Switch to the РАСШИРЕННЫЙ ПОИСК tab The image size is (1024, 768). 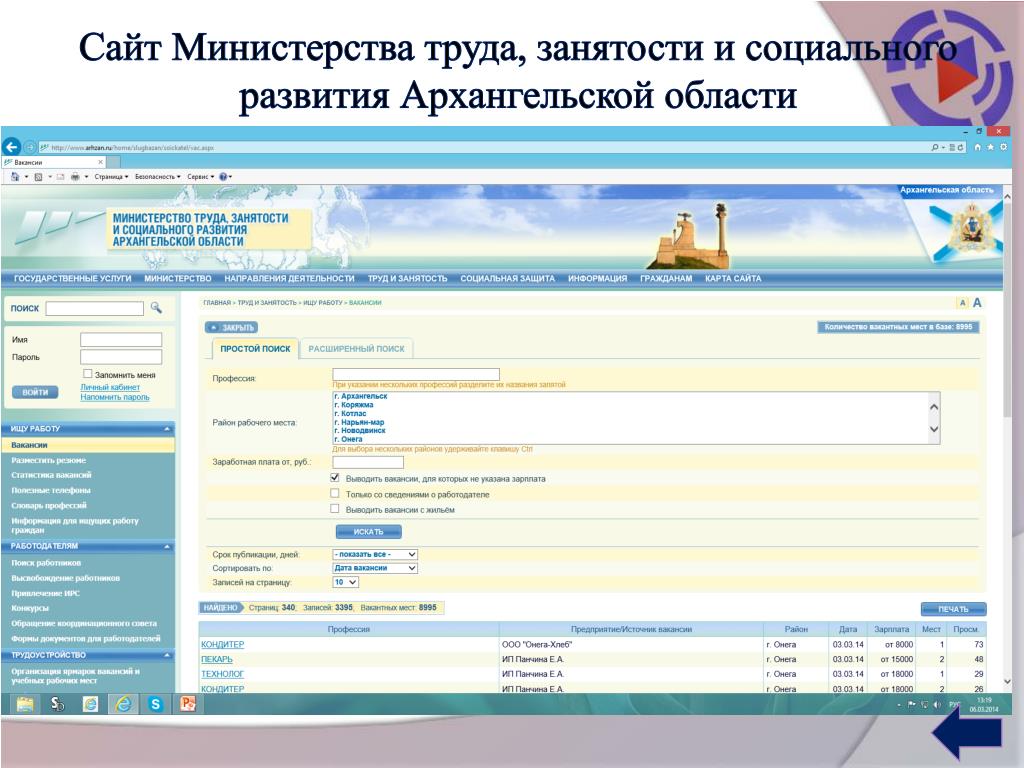pos(357,349)
